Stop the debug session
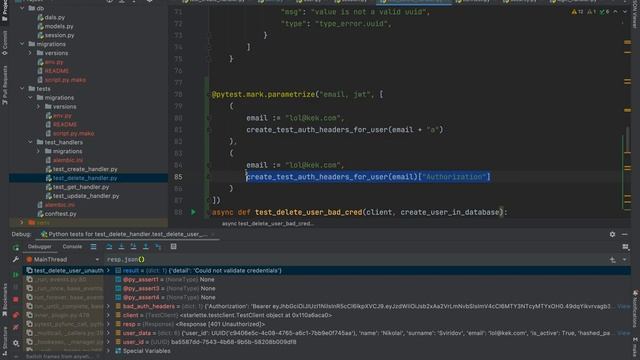The image size is (640, 360). coord(16,300)
